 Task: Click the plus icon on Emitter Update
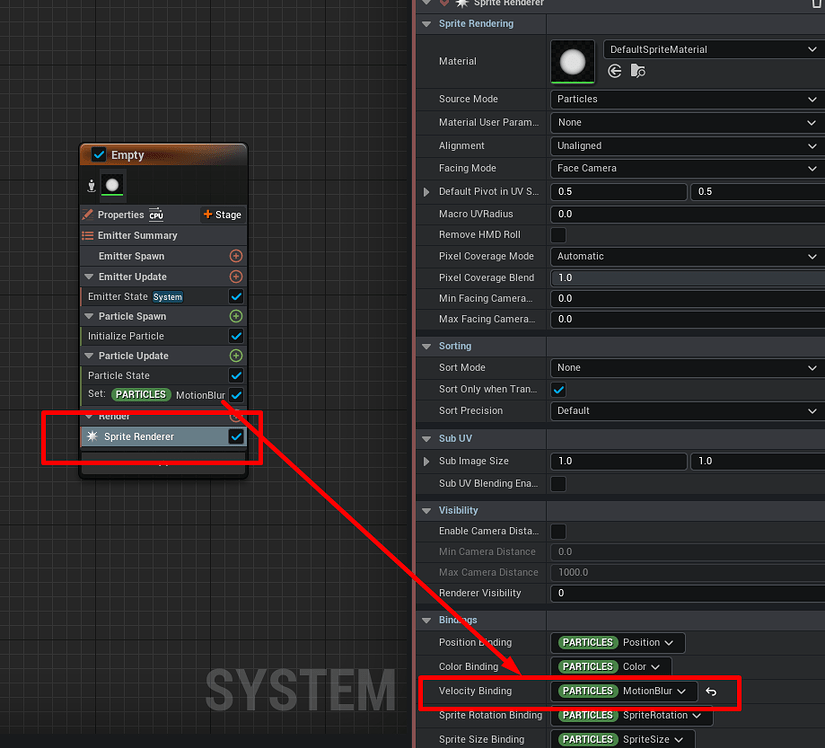[236, 277]
